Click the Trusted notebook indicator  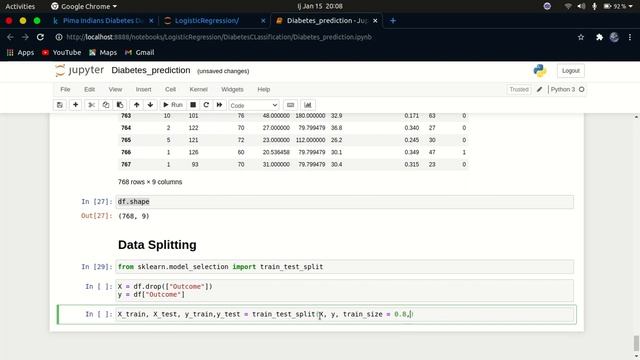[x=519, y=89]
